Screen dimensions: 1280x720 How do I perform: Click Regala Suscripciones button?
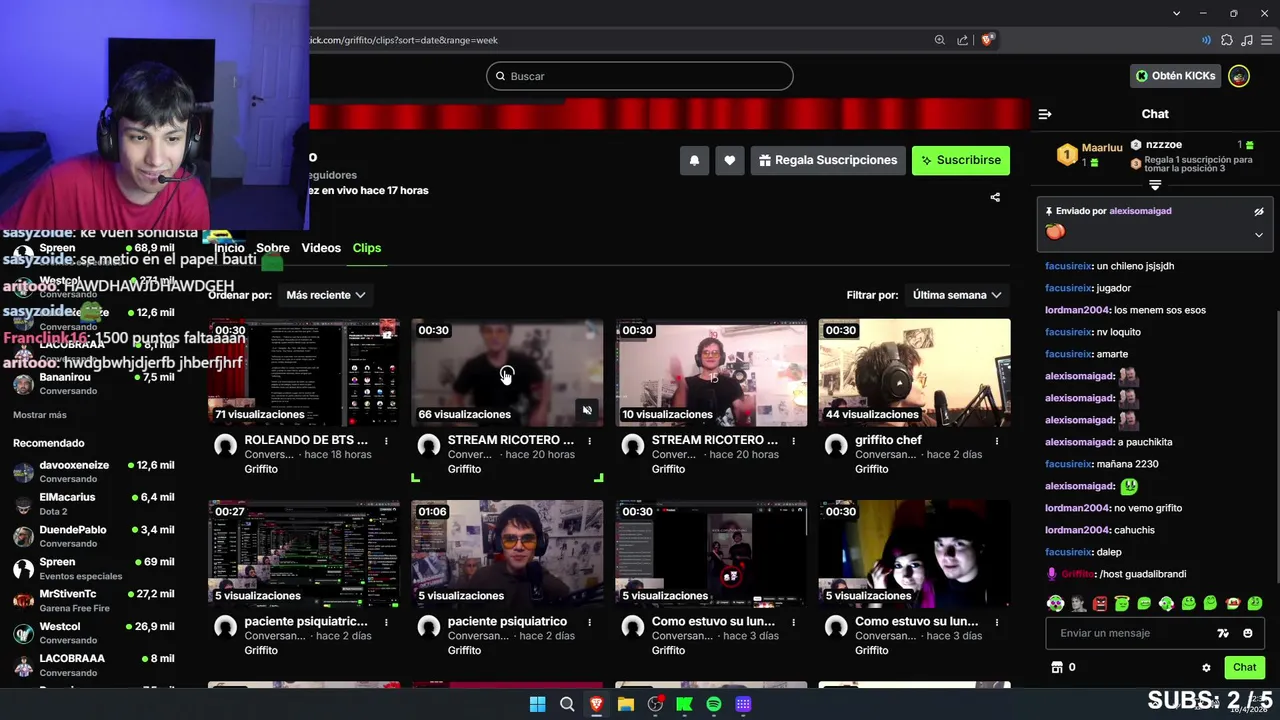tap(828, 160)
